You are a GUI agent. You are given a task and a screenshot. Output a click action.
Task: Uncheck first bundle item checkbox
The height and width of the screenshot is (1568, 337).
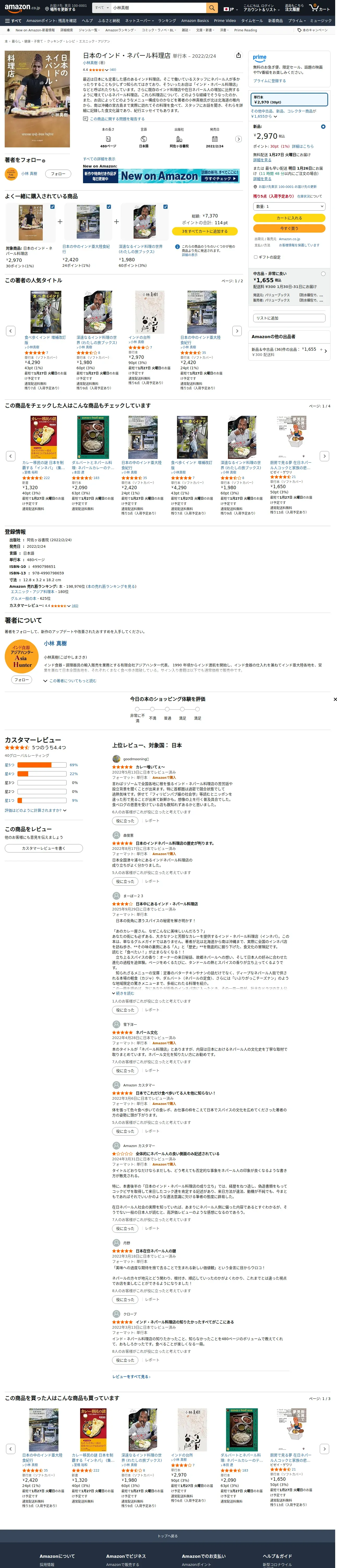click(52, 207)
